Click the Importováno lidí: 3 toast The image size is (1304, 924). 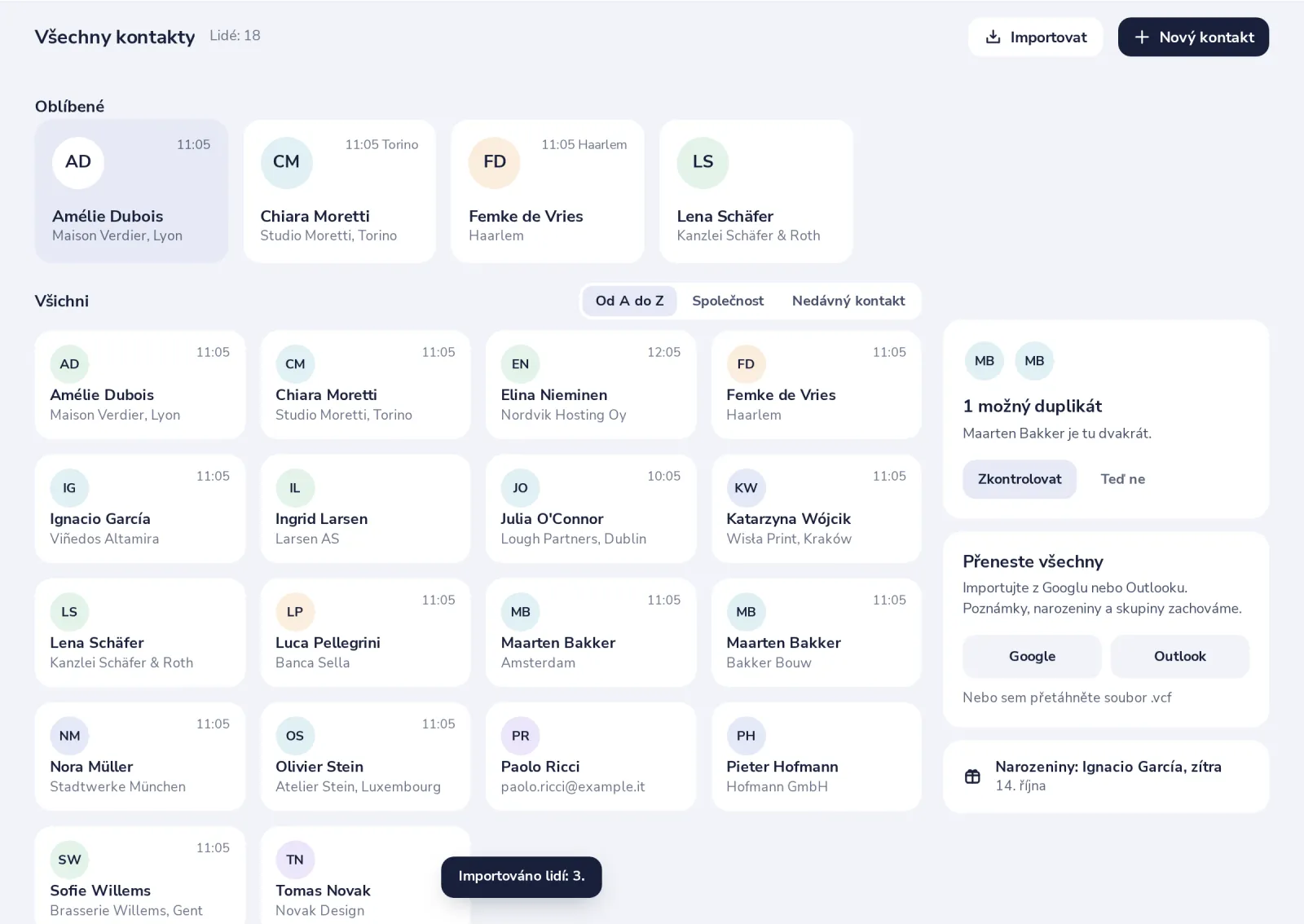click(522, 877)
